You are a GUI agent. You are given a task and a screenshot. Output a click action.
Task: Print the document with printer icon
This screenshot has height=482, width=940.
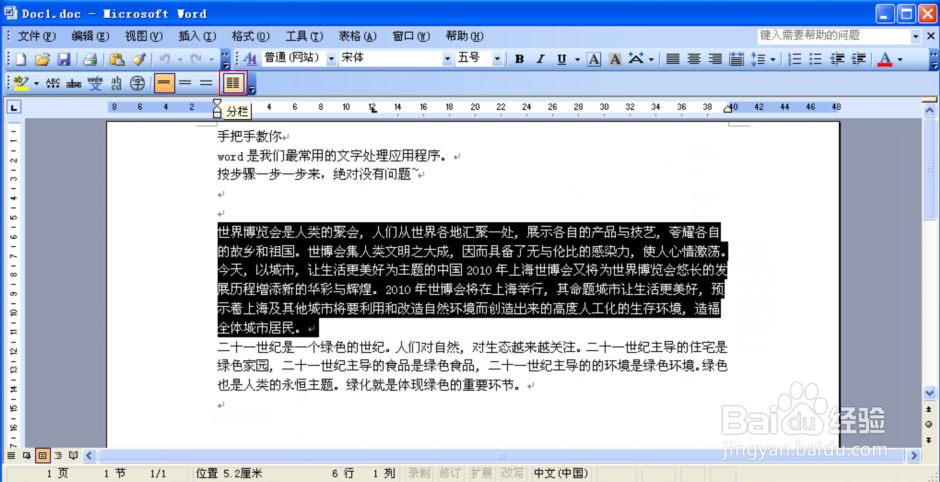tap(90, 59)
